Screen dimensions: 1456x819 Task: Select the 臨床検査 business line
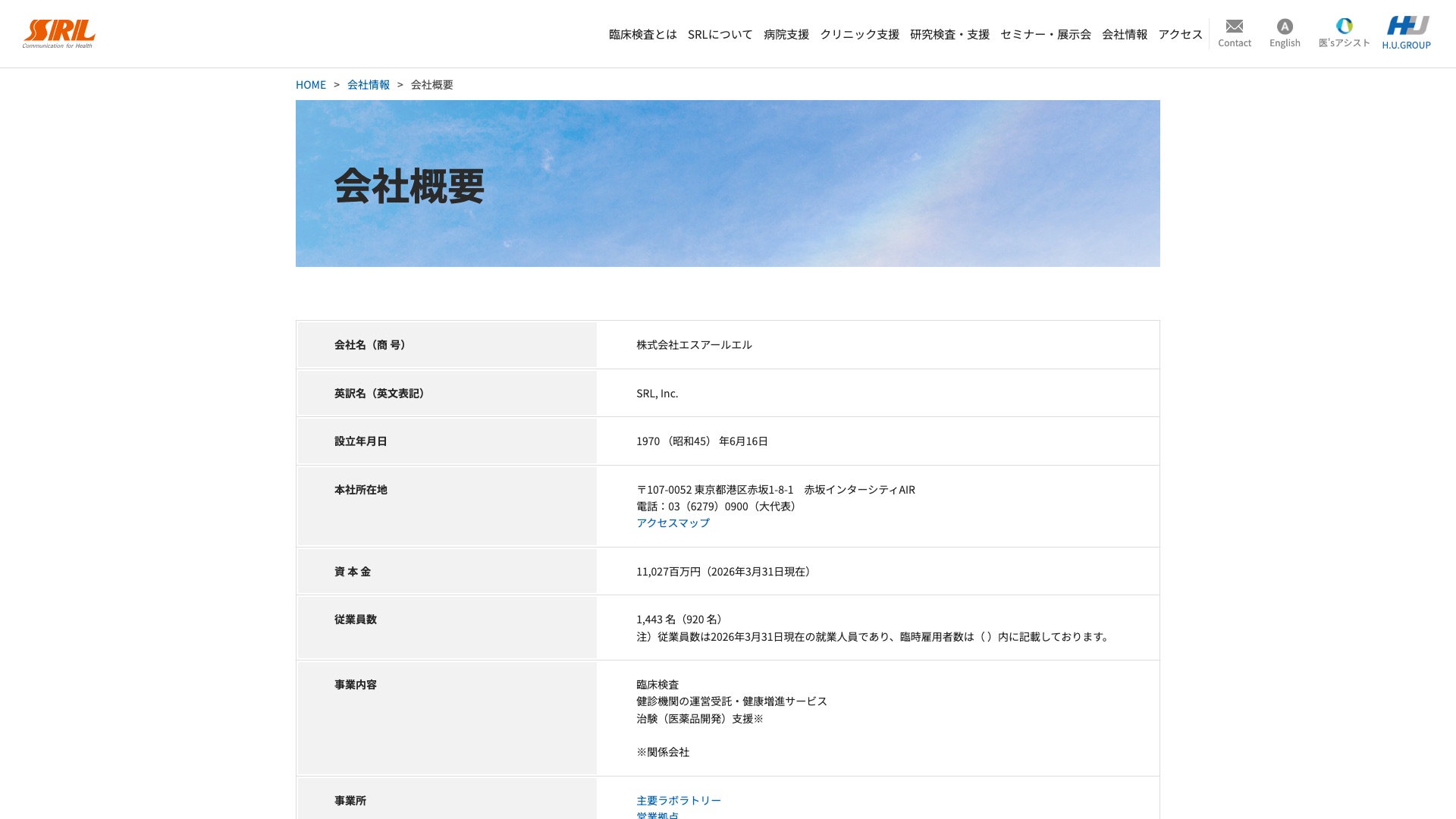(657, 684)
